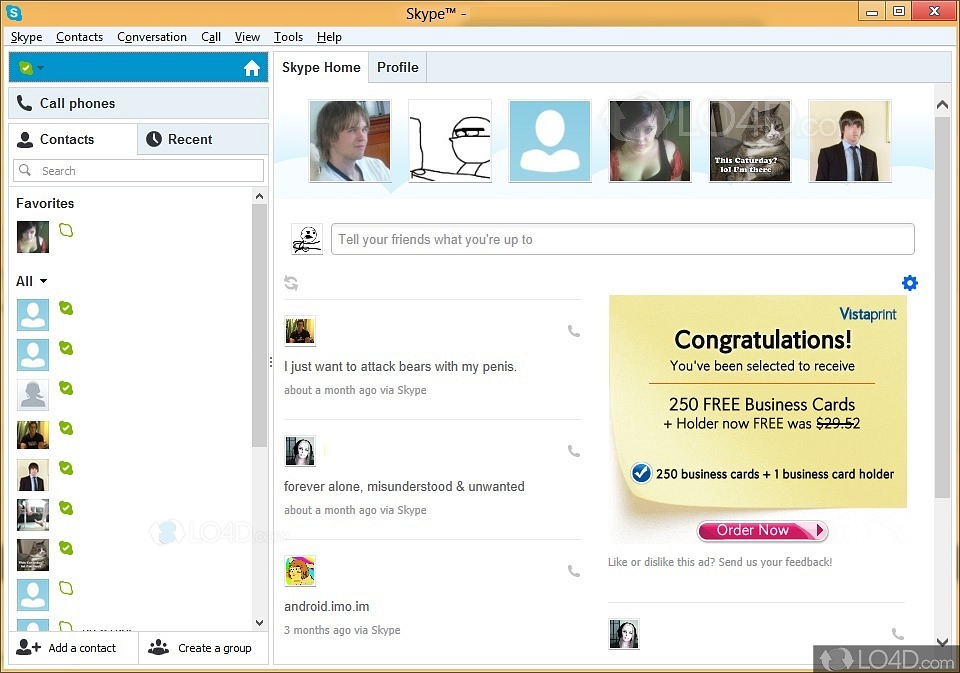Click the mood message avatar icon
This screenshot has width=960, height=673.
[x=306, y=239]
